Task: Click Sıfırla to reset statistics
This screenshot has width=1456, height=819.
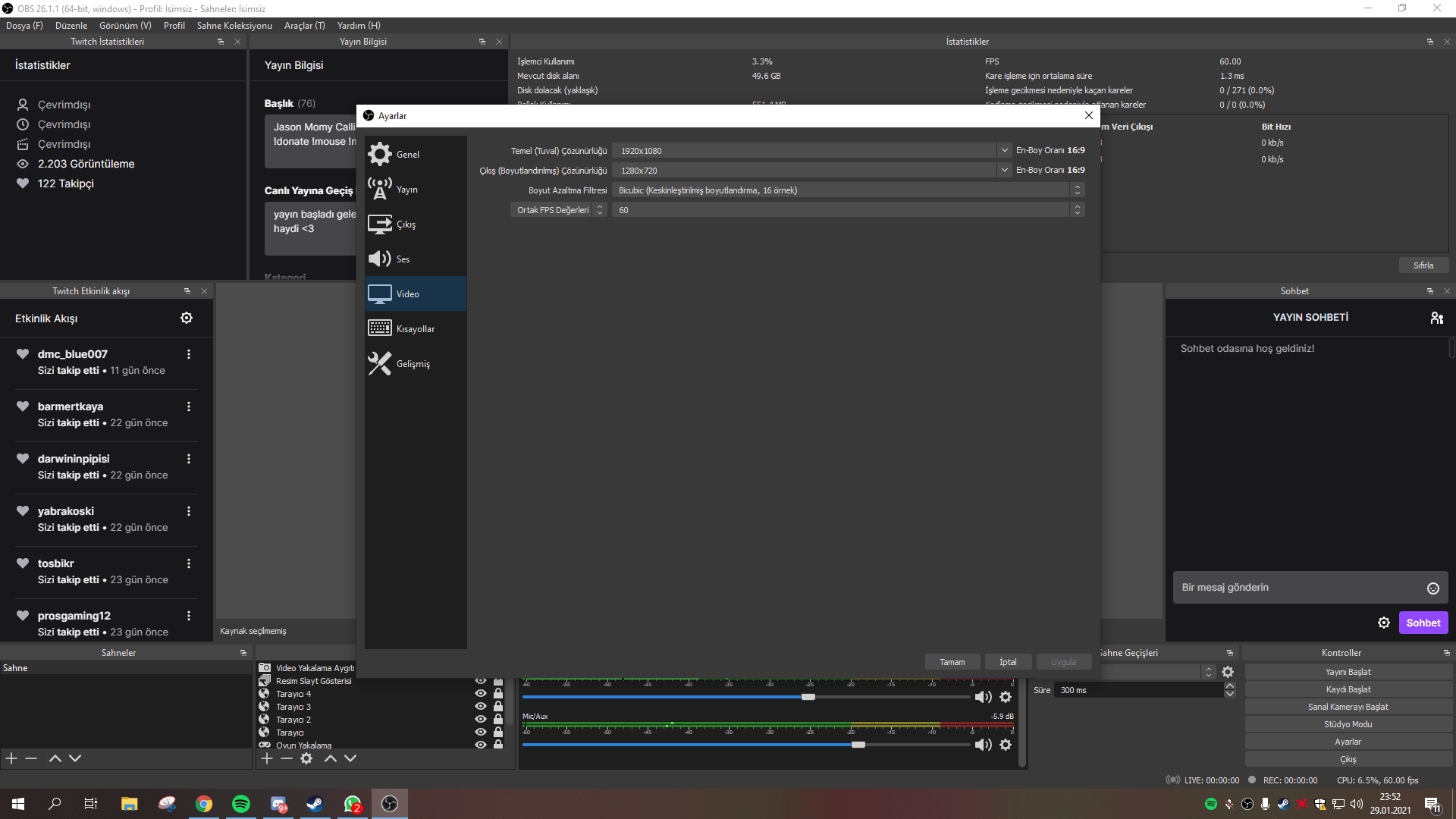Action: click(1423, 265)
